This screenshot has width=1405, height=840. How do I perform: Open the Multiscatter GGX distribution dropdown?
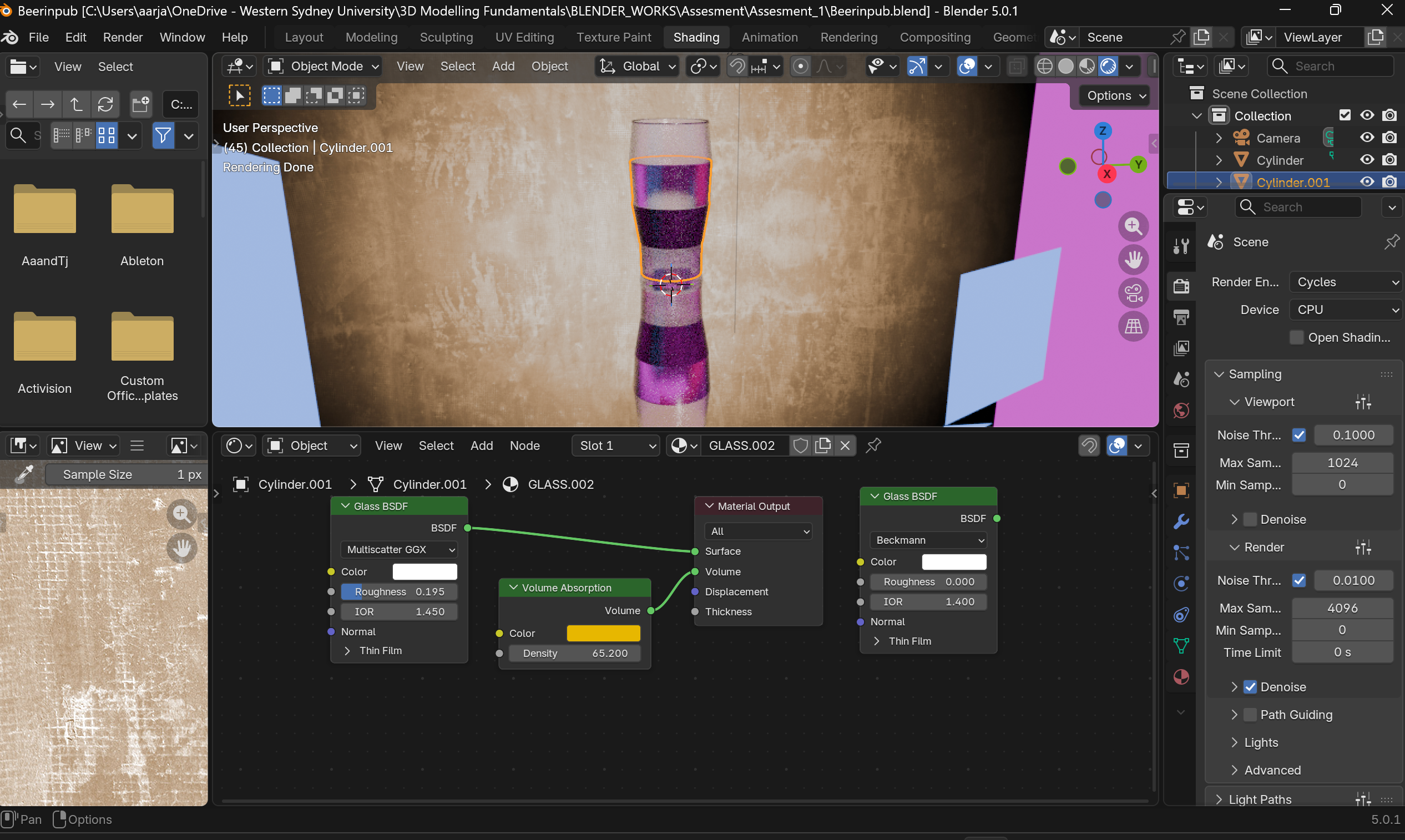pyautogui.click(x=400, y=550)
